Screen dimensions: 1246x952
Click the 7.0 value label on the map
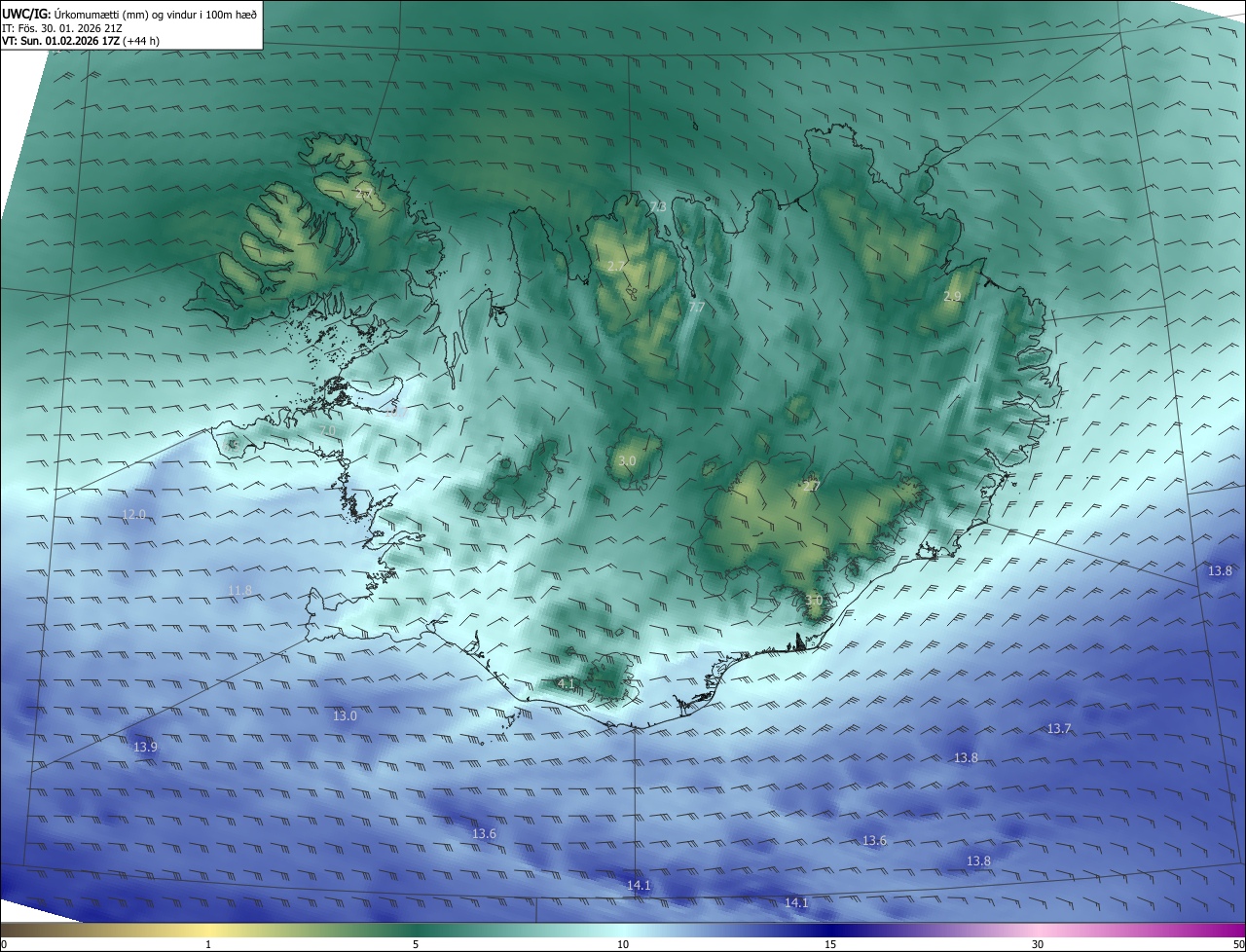[x=327, y=430]
